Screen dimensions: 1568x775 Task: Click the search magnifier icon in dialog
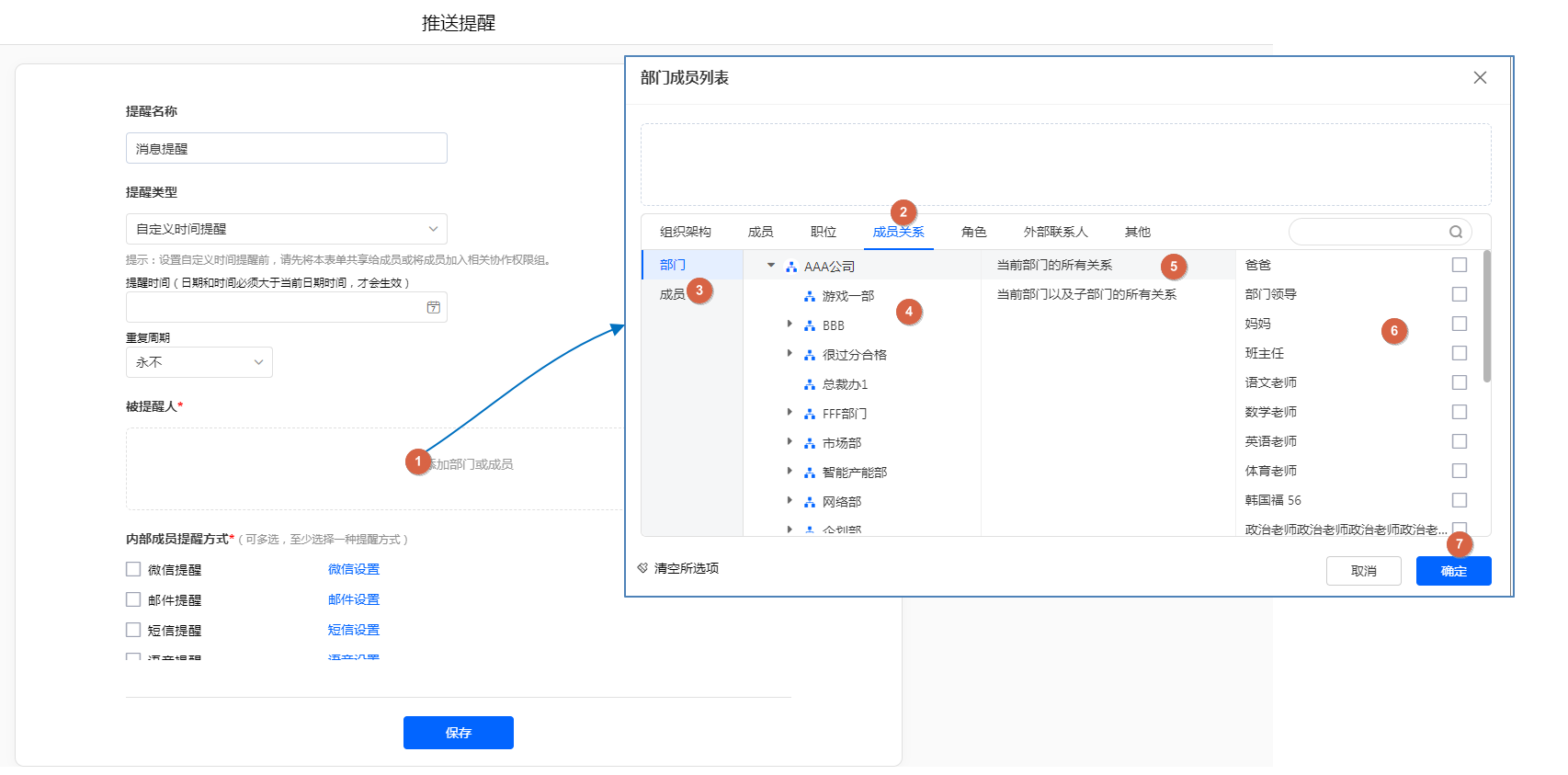click(x=1456, y=232)
